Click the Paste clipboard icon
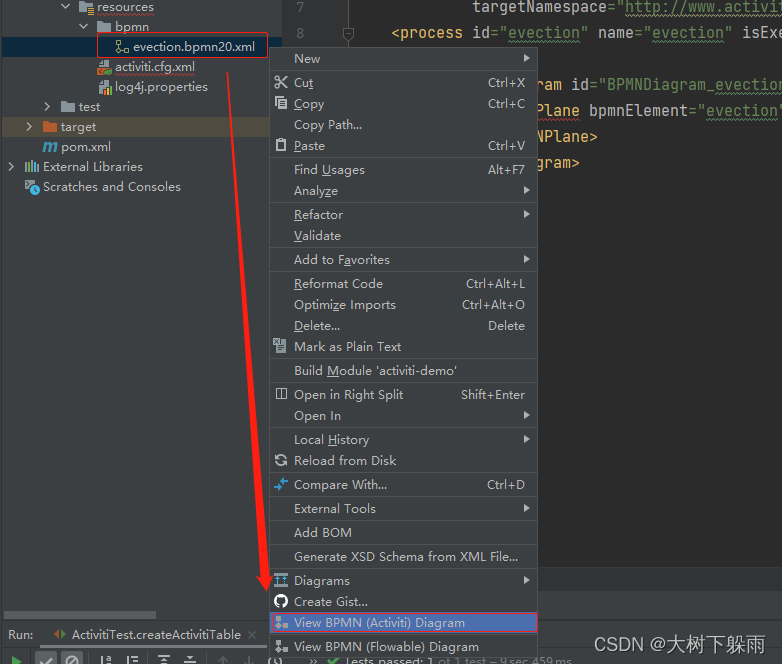Image resolution: width=782 pixels, height=664 pixels. [281, 145]
